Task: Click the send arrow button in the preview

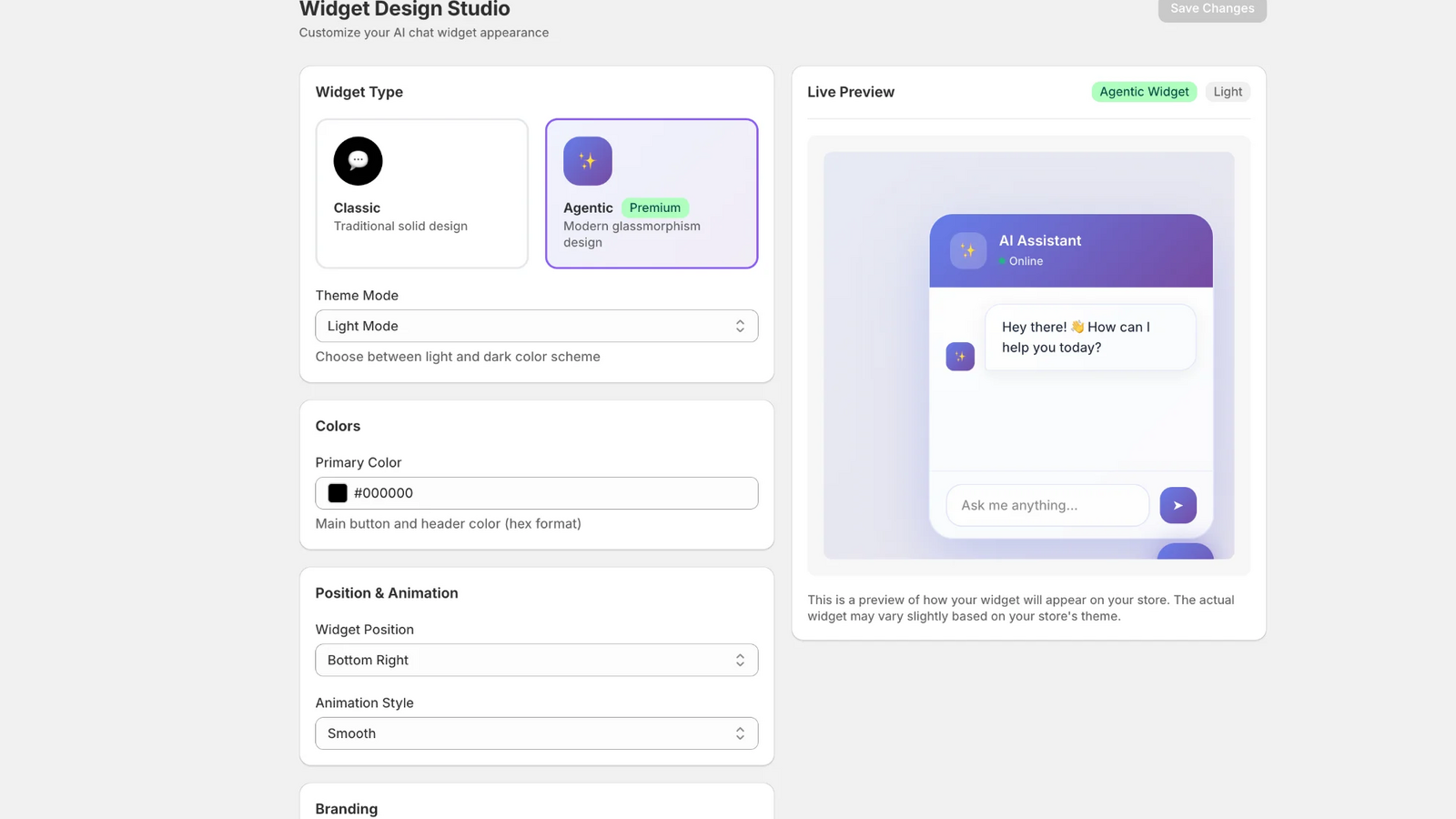Action: coord(1178,505)
